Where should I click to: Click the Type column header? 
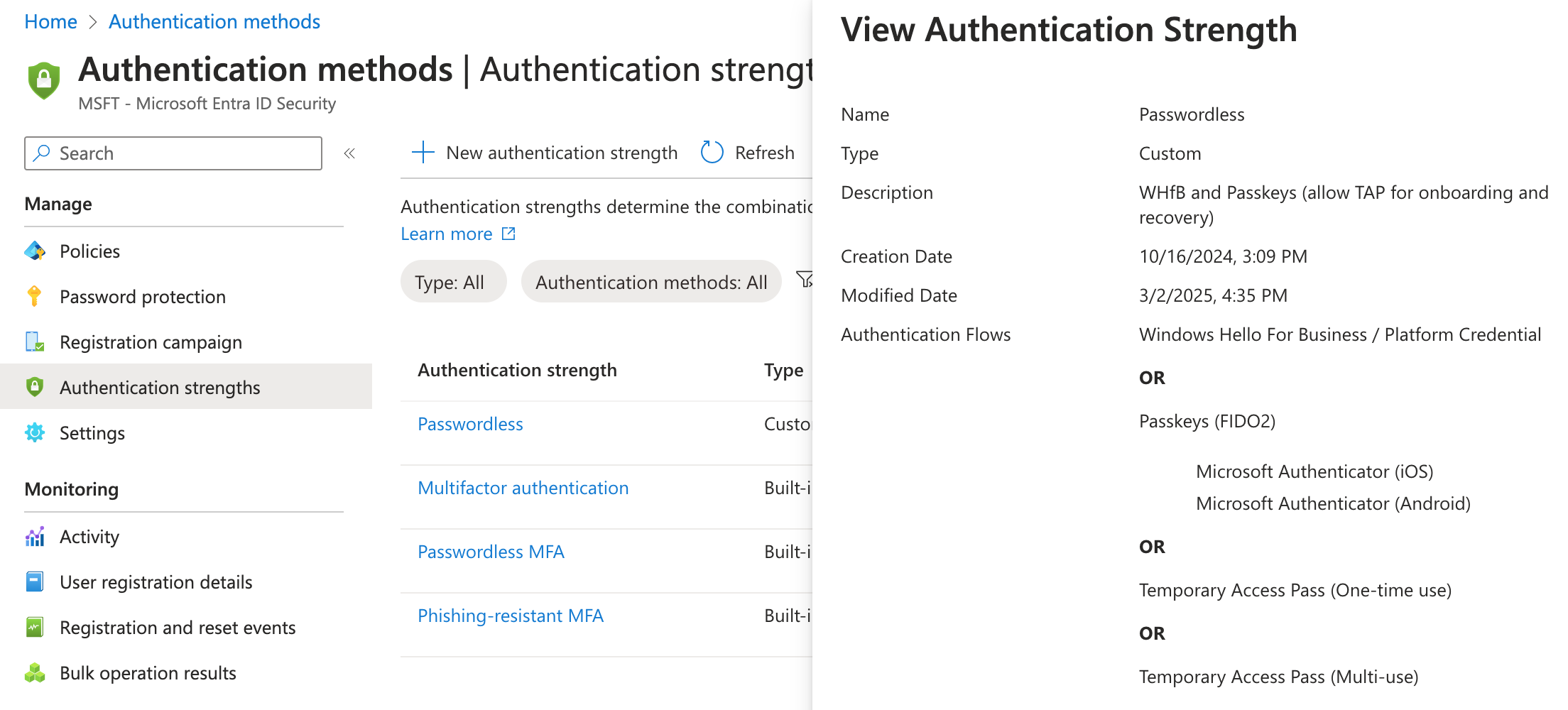click(783, 370)
